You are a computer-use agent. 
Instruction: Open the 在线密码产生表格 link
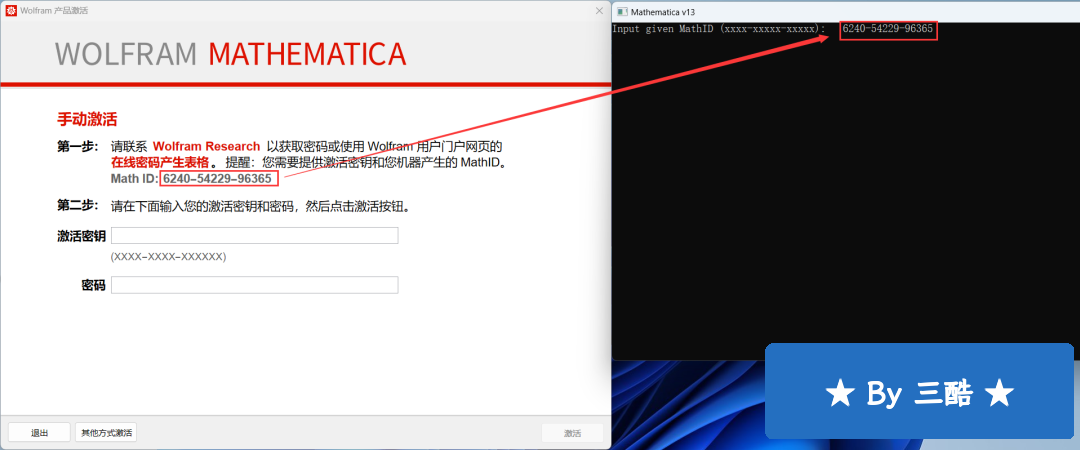(x=160, y=163)
